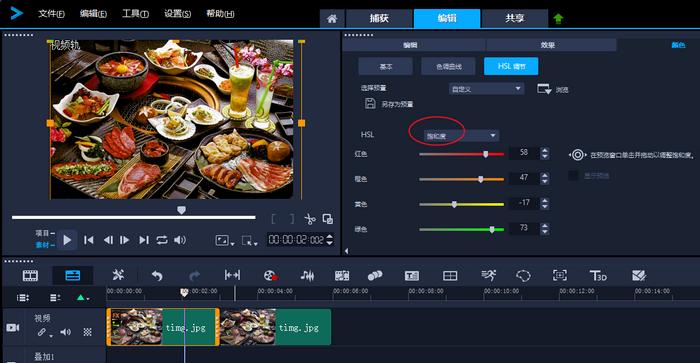Switch to the 共享 tab
This screenshot has height=363, width=700.
point(515,18)
